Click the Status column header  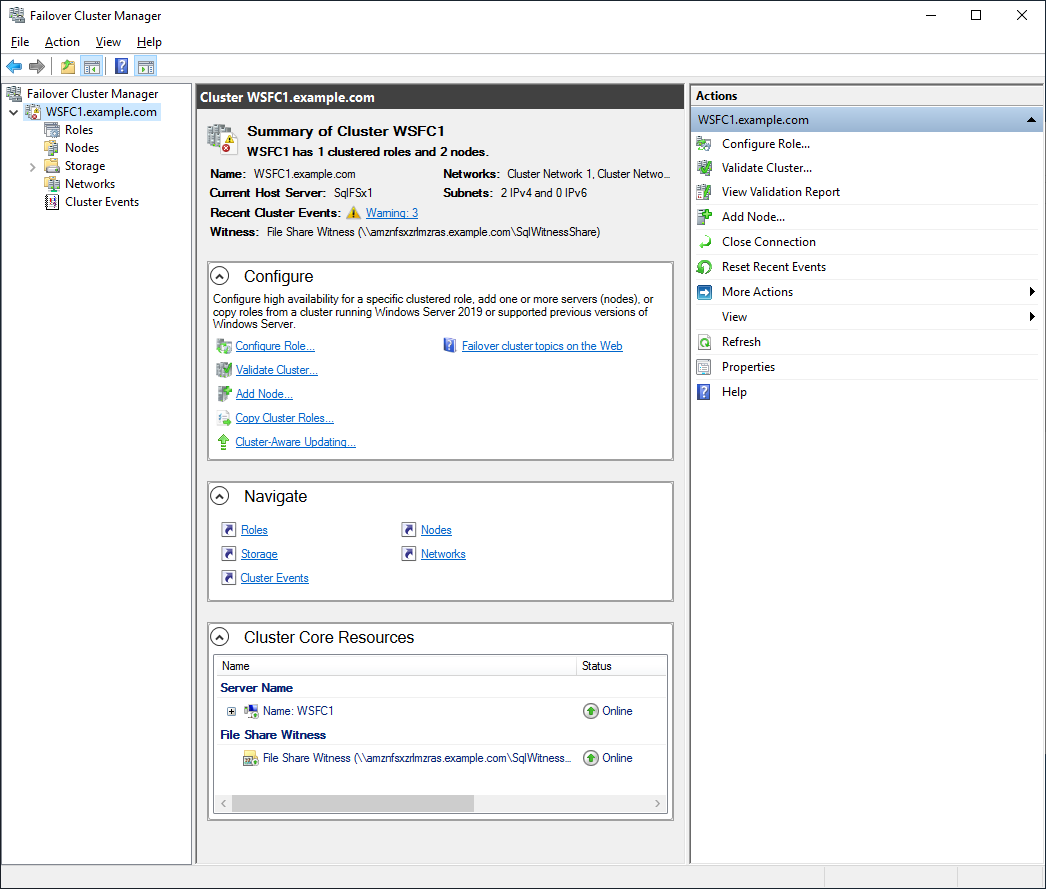pyautogui.click(x=621, y=666)
